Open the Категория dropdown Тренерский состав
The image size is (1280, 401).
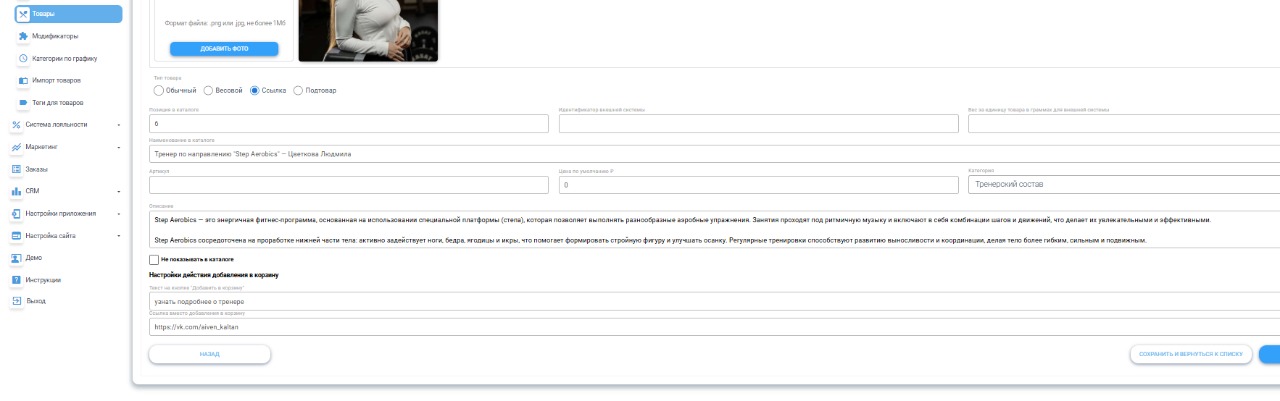[x=1122, y=184]
